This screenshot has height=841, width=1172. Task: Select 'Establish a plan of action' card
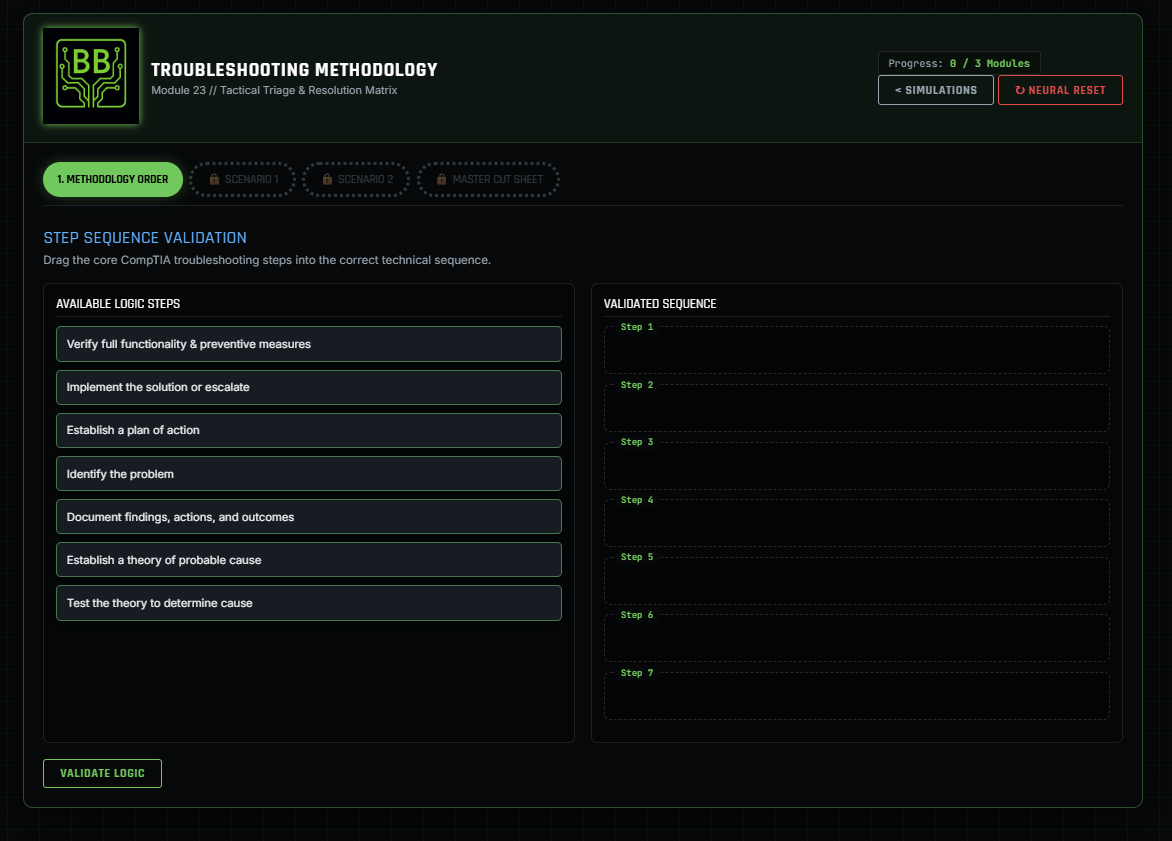pos(308,430)
